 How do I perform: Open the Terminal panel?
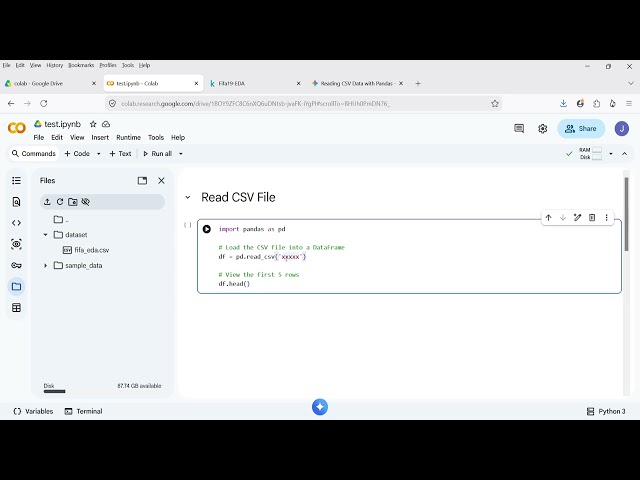click(84, 411)
